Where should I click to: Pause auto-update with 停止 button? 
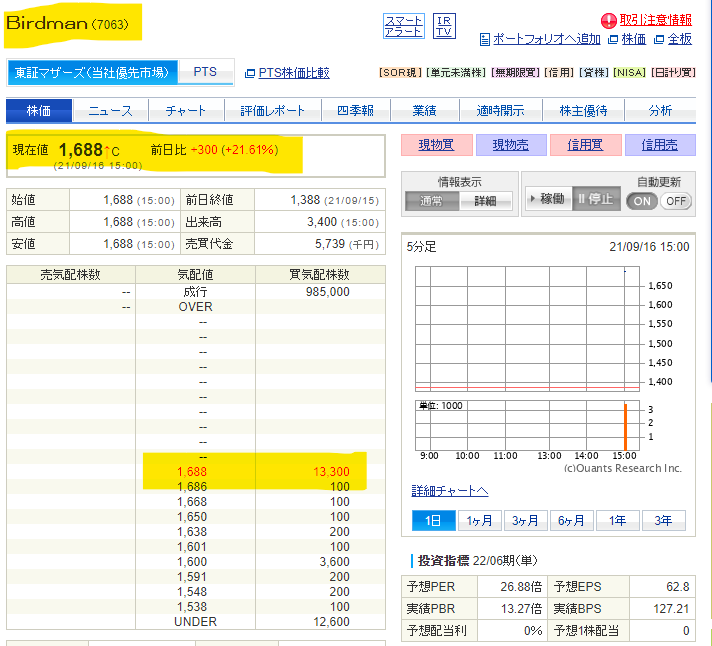point(596,198)
